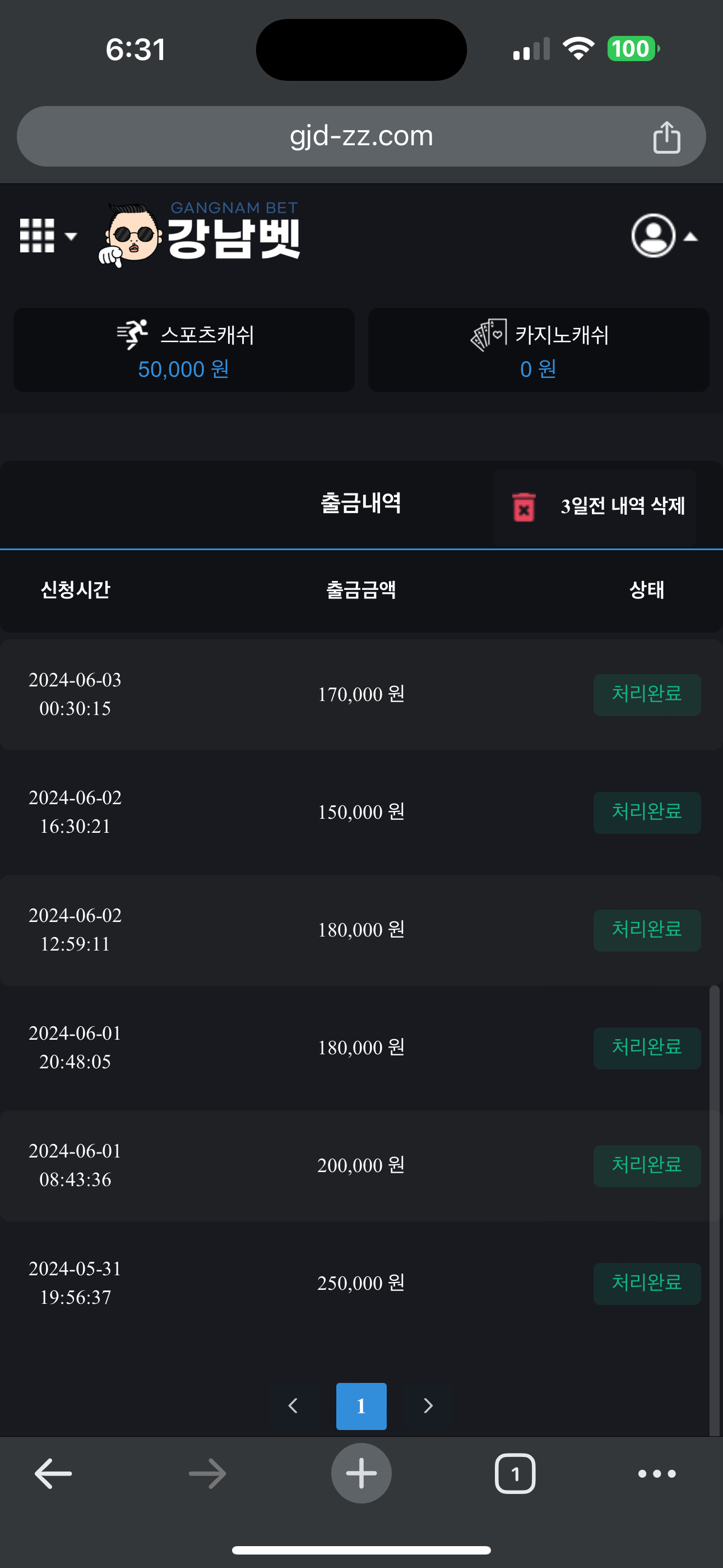The width and height of the screenshot is (723, 1568).
Task: Show open tabs via the tab counter icon
Action: point(515,1474)
